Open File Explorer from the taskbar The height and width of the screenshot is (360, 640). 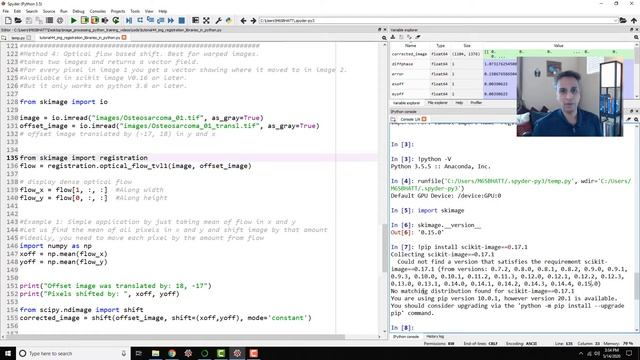coord(156,353)
